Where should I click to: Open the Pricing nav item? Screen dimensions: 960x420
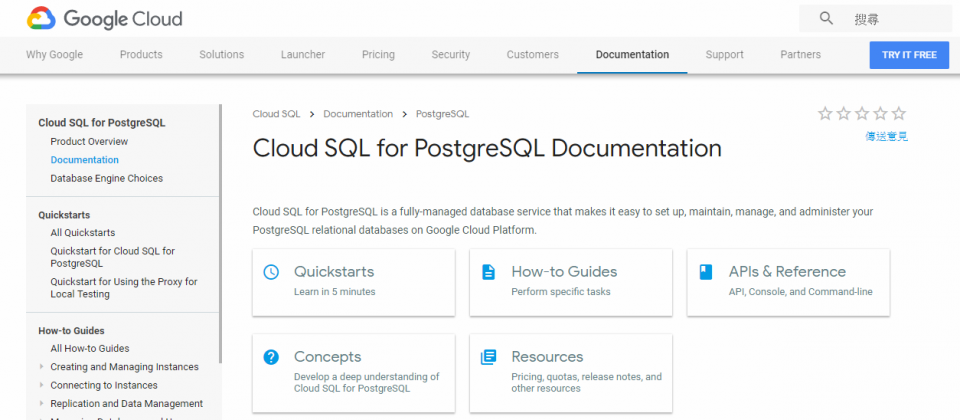378,54
